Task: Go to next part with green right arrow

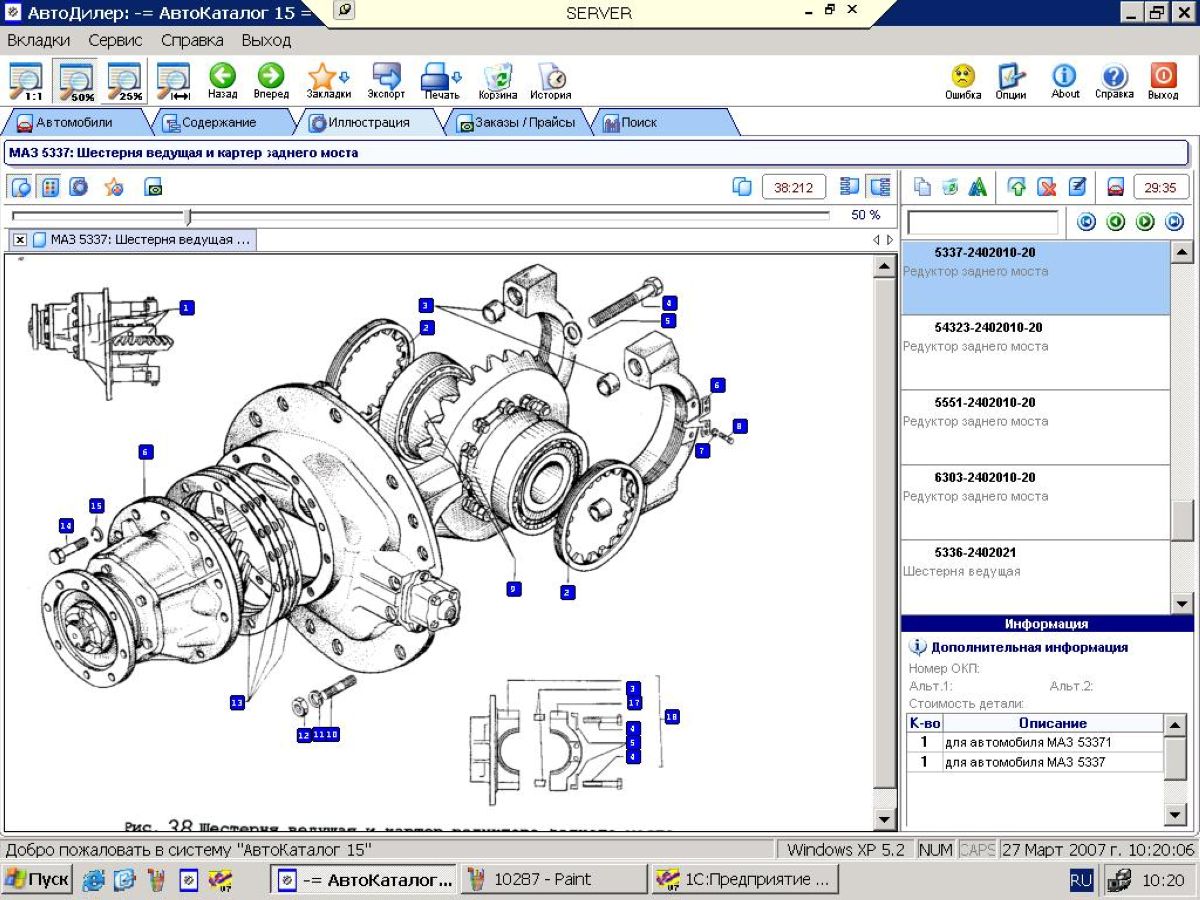Action: (x=1146, y=222)
